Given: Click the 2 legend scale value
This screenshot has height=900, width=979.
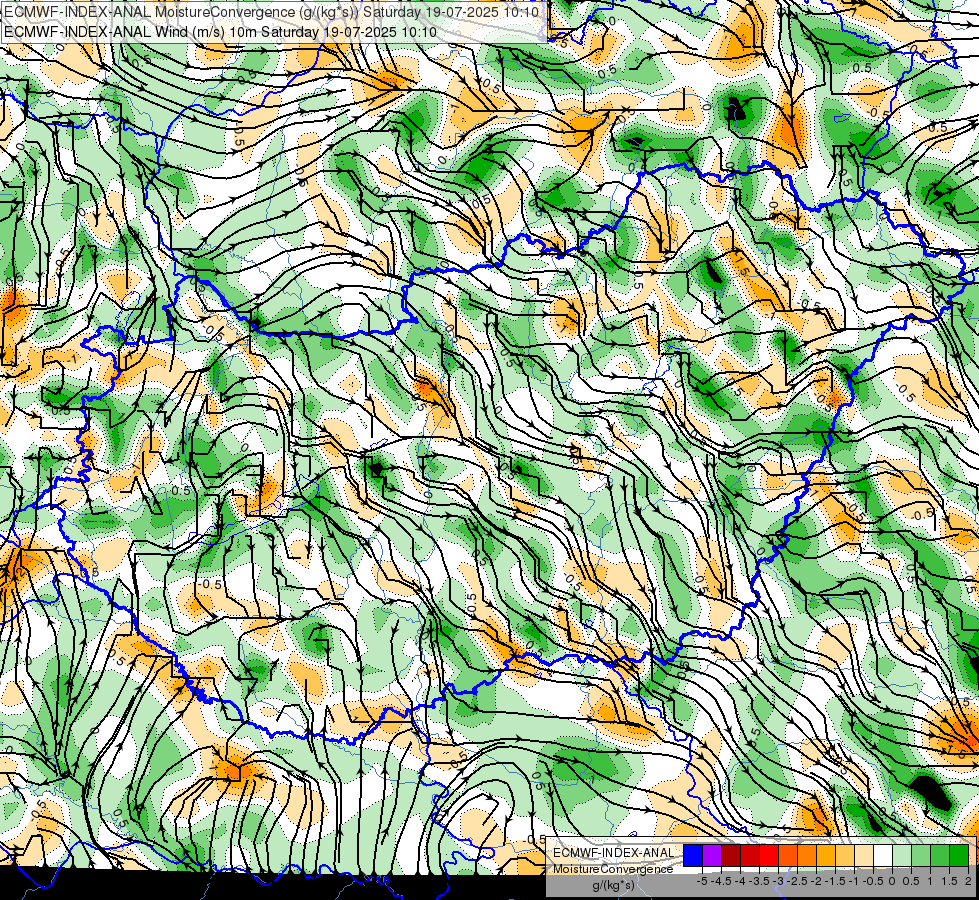Looking at the screenshot, I should (968, 881).
